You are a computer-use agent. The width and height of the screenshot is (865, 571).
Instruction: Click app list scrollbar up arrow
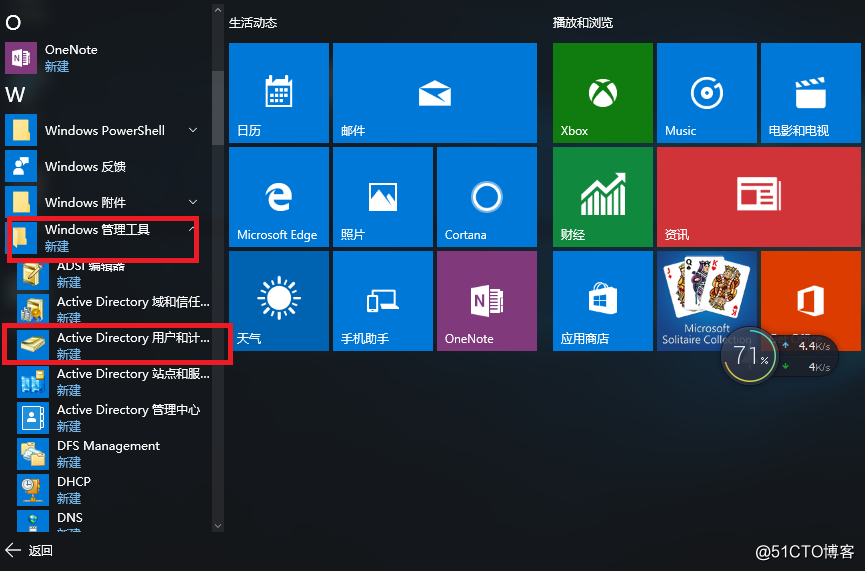pyautogui.click(x=218, y=10)
